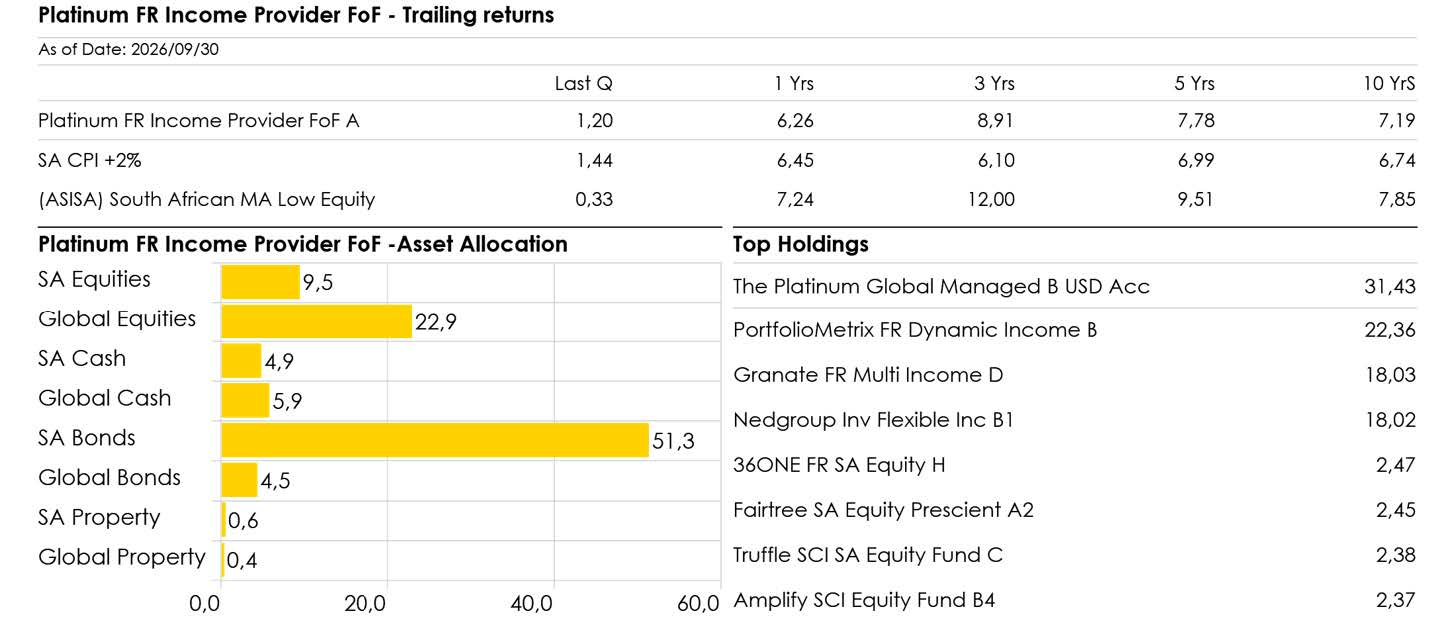
Task: Click the 51,3 SA Bonds data label
Action: pyautogui.click(x=674, y=441)
